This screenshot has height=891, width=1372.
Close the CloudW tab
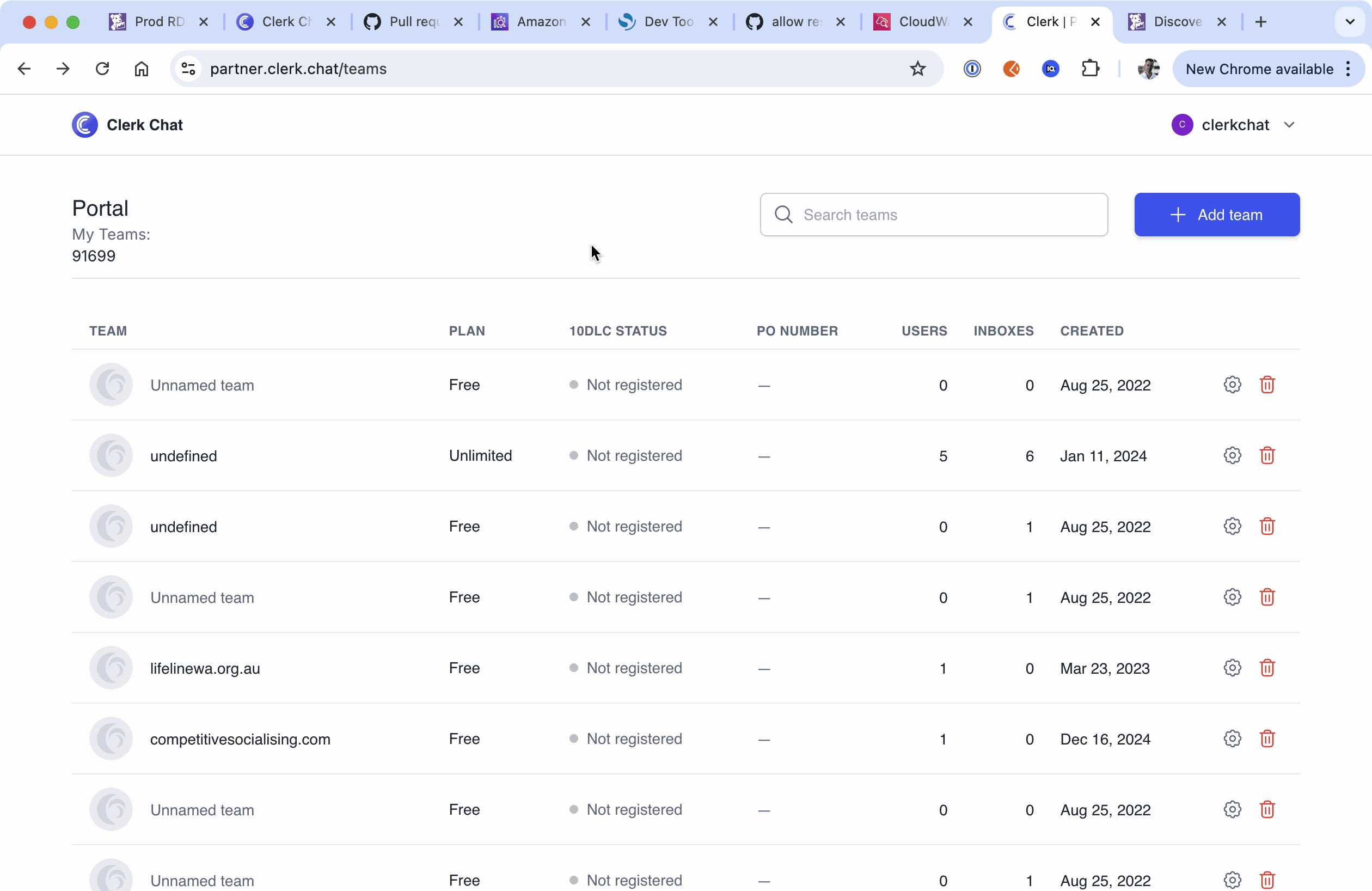[968, 22]
